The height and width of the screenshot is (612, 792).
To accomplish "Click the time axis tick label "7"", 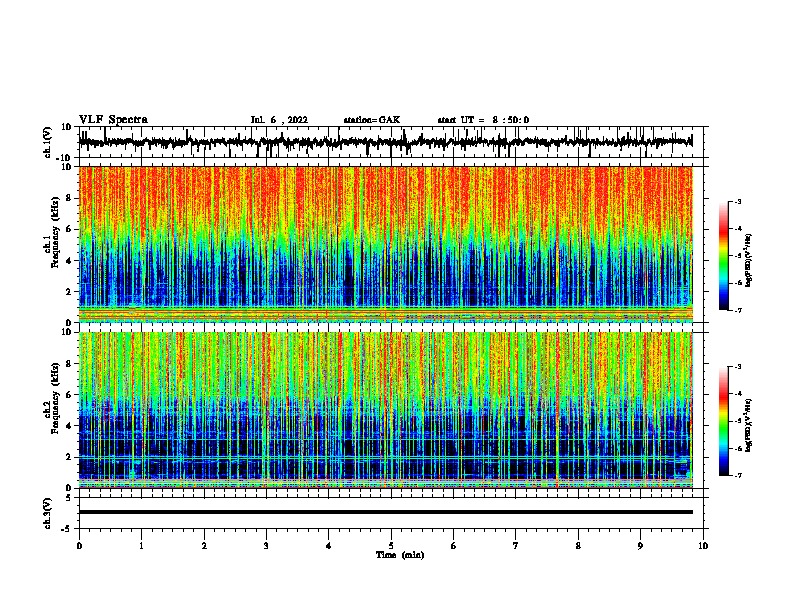I will [516, 546].
